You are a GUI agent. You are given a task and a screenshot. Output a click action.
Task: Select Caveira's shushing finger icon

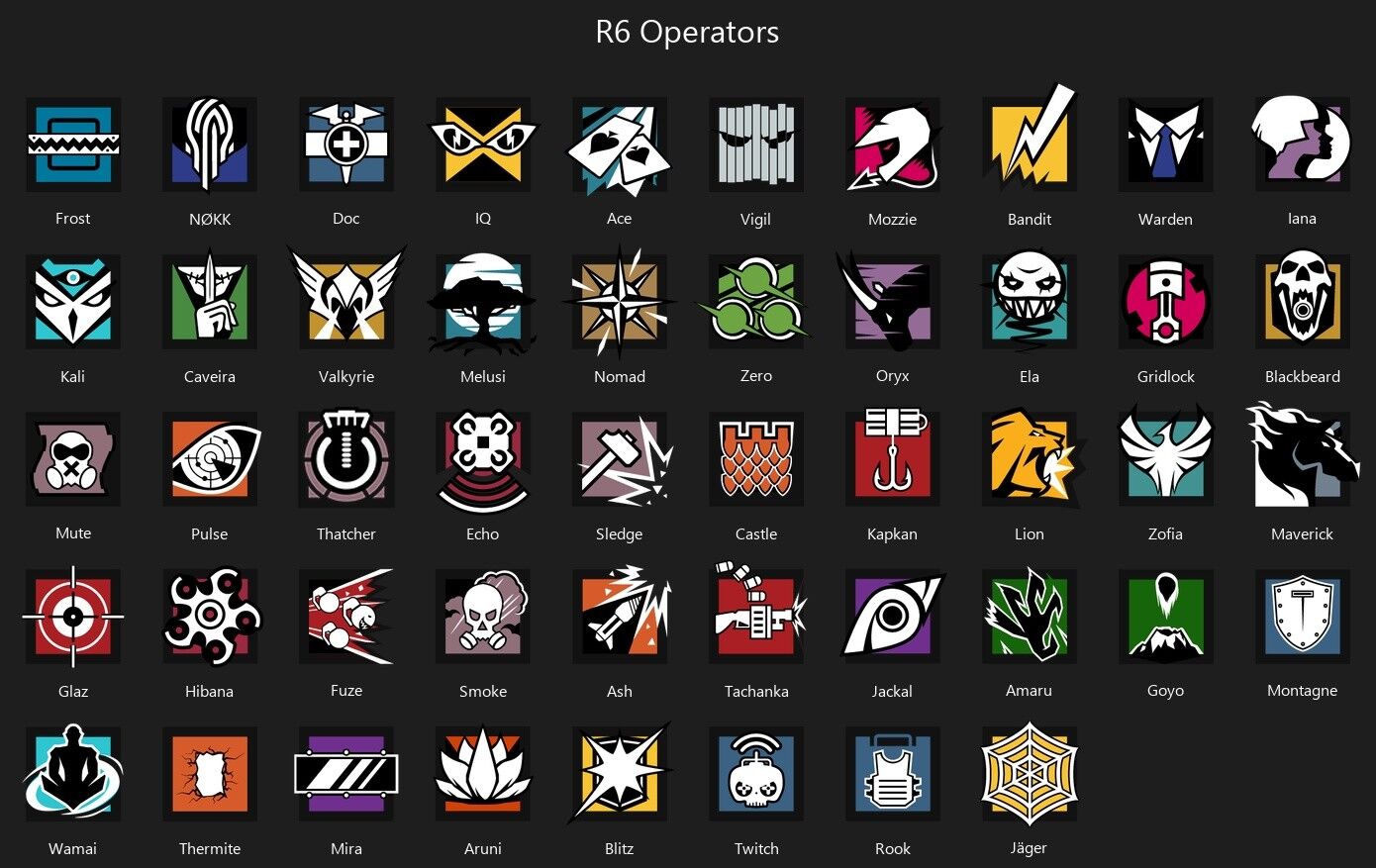click(x=210, y=302)
